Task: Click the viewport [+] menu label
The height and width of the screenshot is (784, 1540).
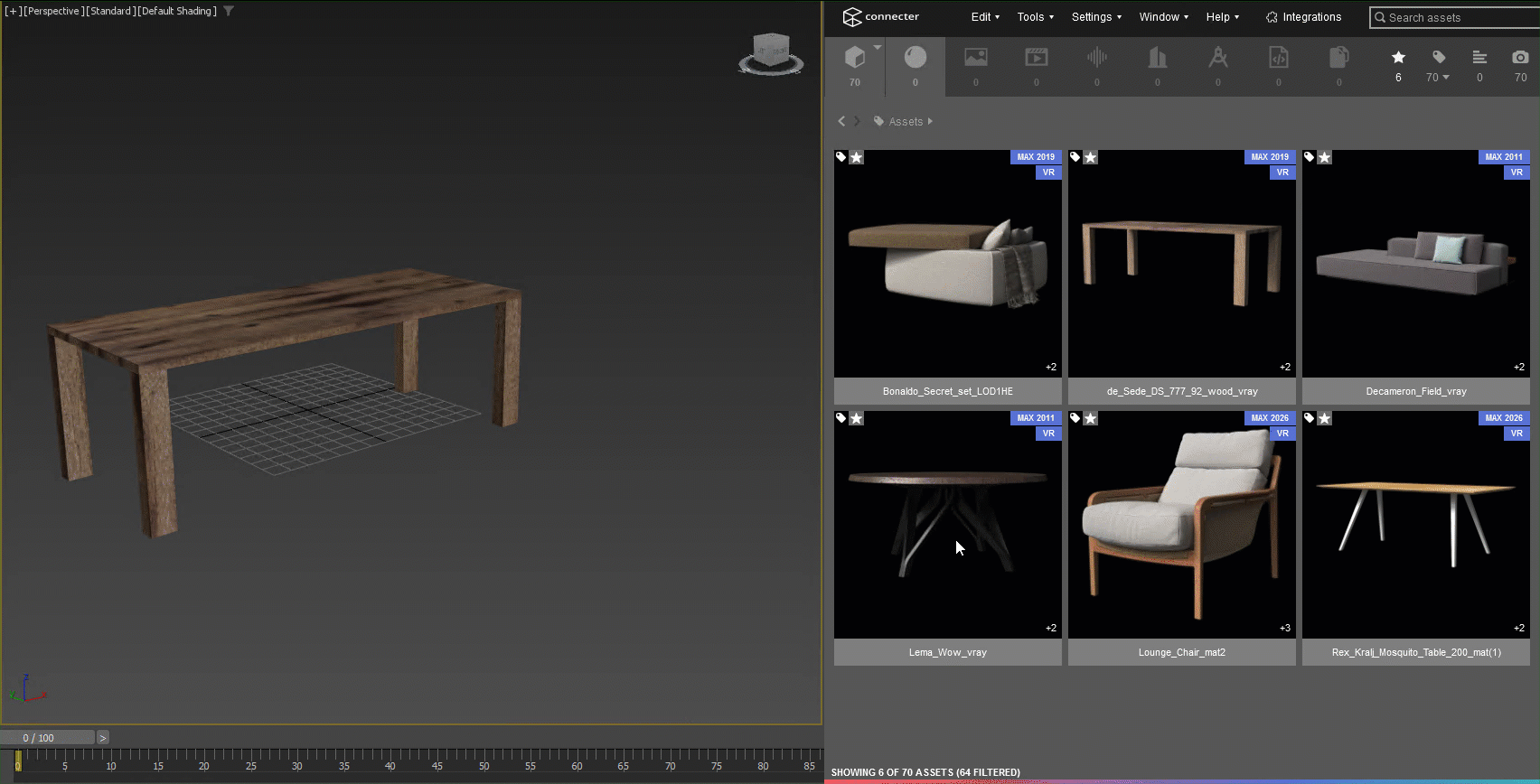Action: (x=12, y=11)
